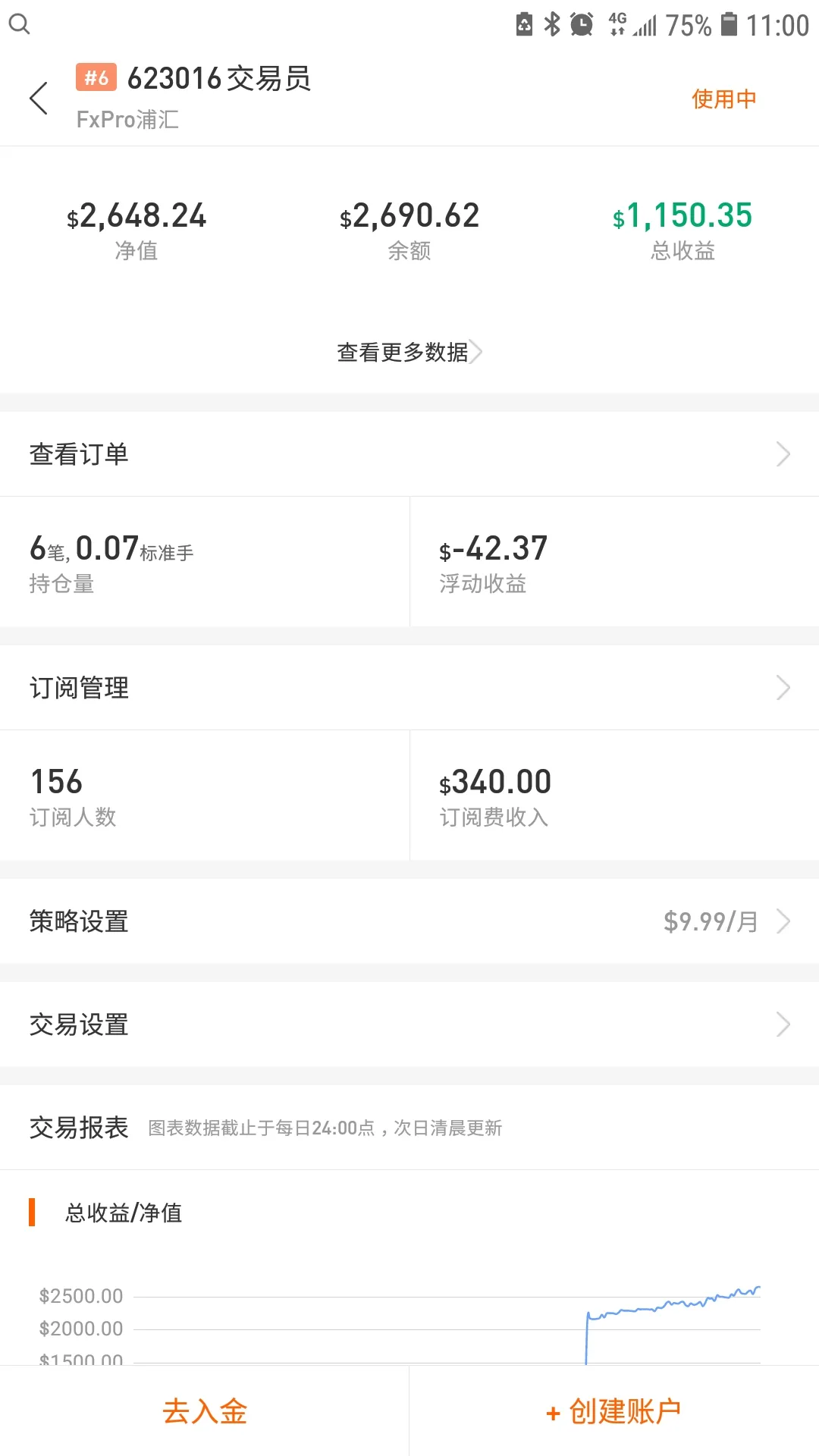Tap the $-42.37 浮动收益 cell
819x1456 pixels.
614,562
